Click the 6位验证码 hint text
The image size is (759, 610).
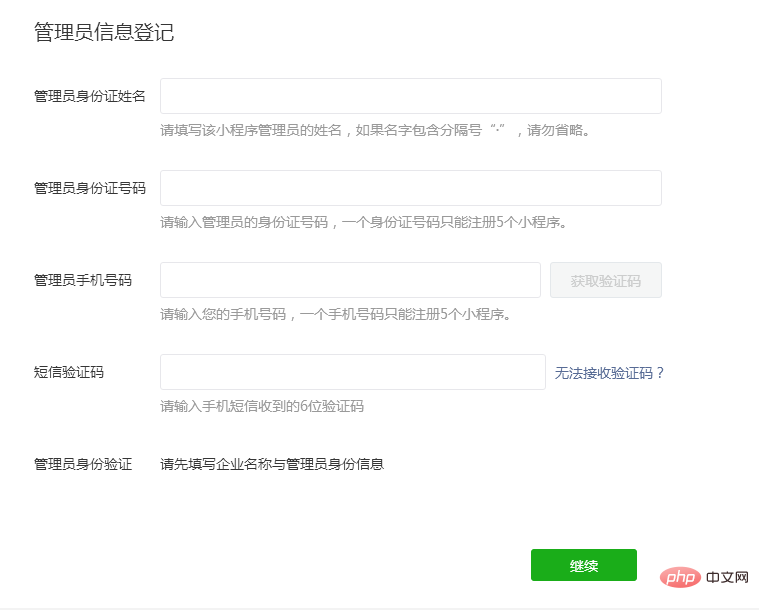point(262,406)
